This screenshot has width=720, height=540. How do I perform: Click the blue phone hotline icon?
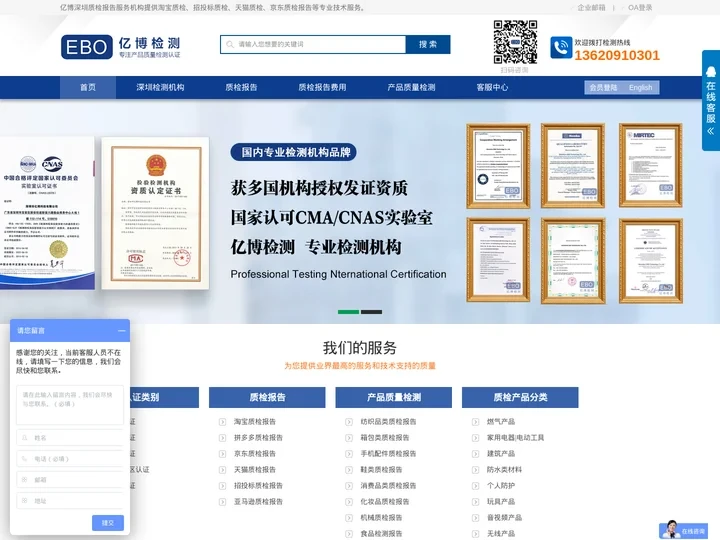[561, 47]
